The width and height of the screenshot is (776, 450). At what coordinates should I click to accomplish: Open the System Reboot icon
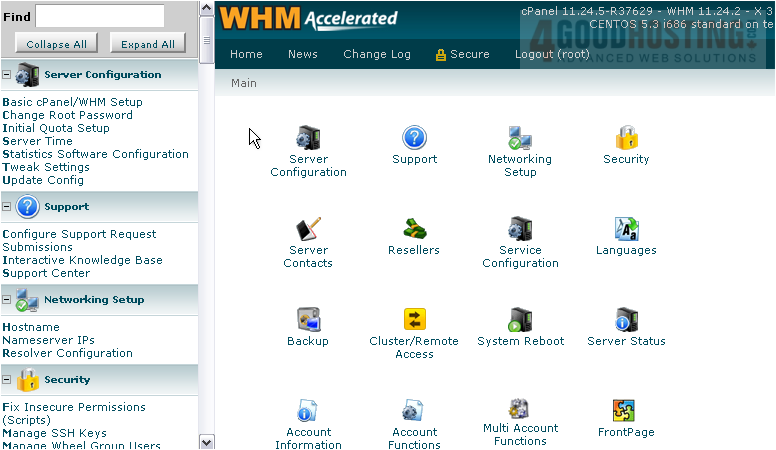pos(520,320)
